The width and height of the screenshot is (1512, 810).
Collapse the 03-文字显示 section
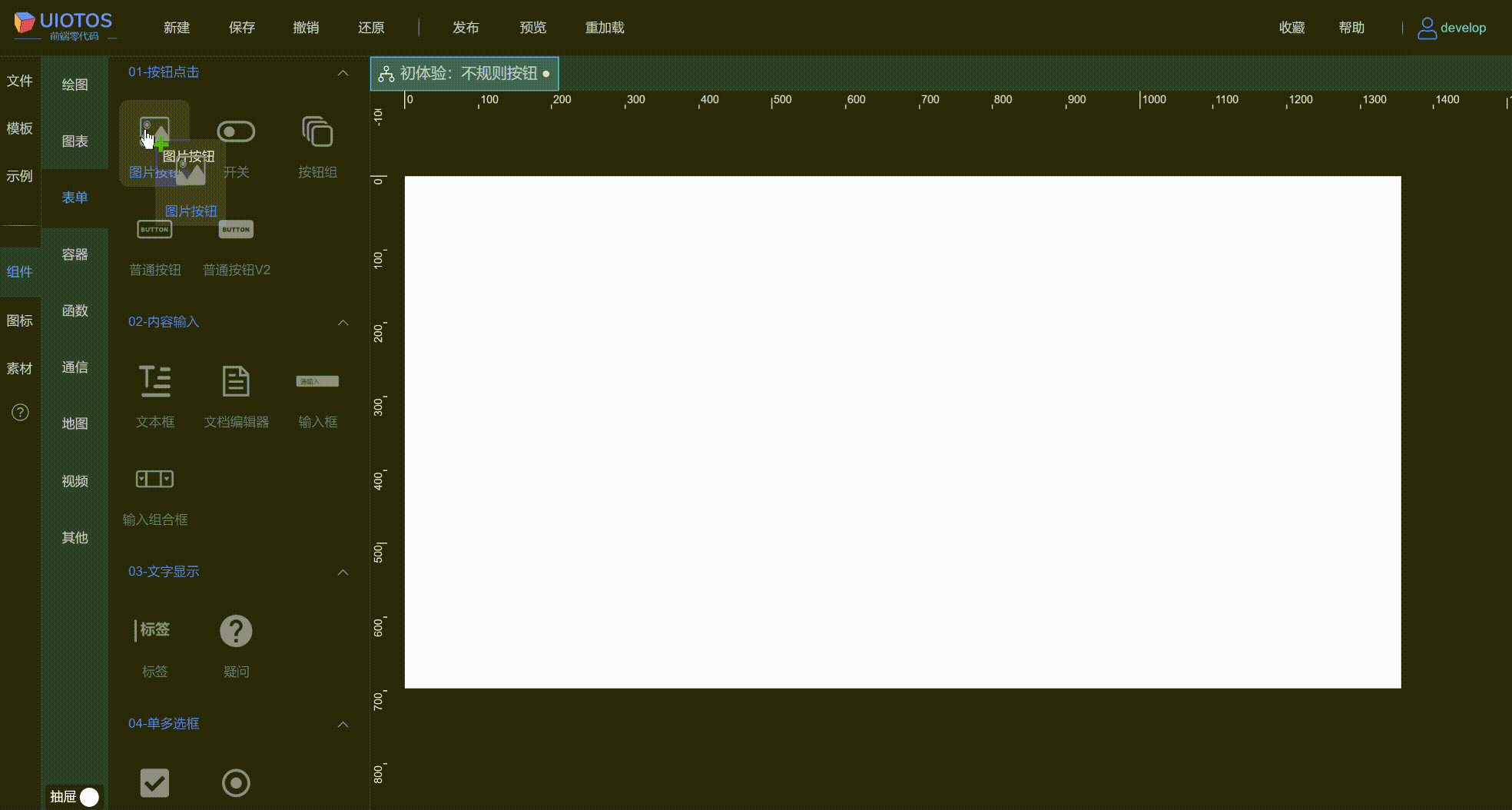[343, 572]
